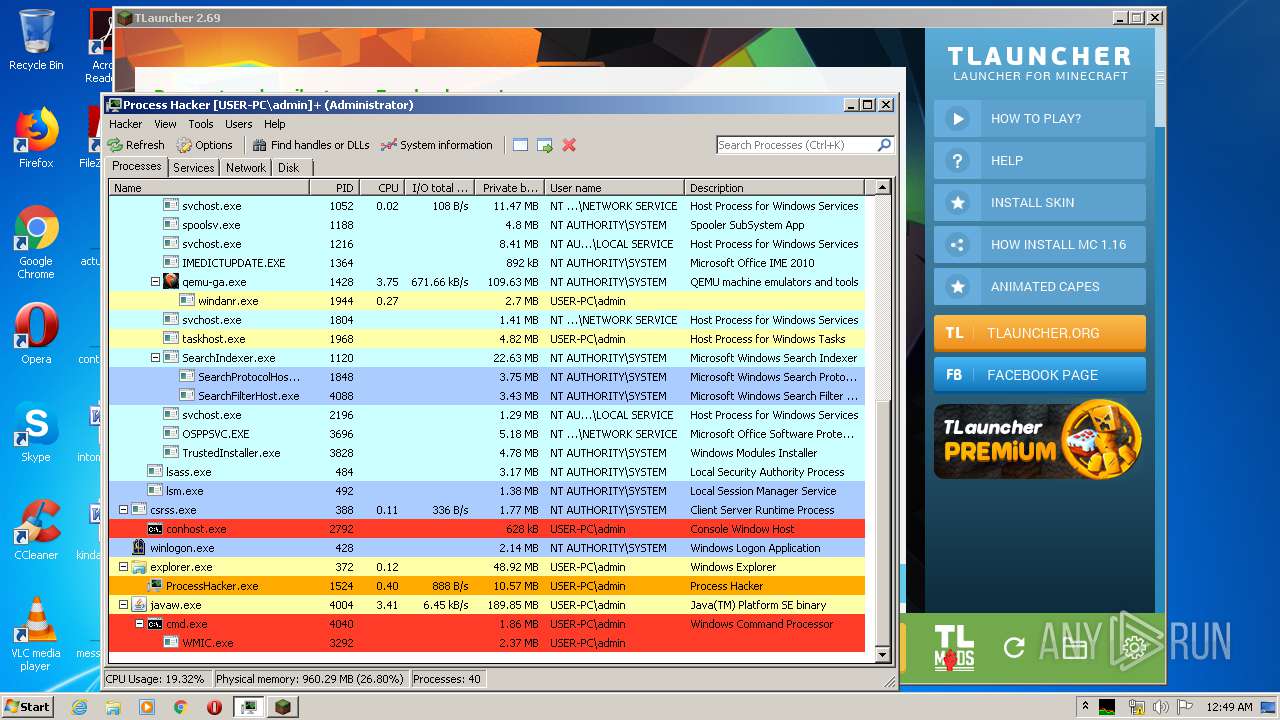Select the WMIC.exe process row
The width and height of the screenshot is (1280, 720).
pos(486,643)
